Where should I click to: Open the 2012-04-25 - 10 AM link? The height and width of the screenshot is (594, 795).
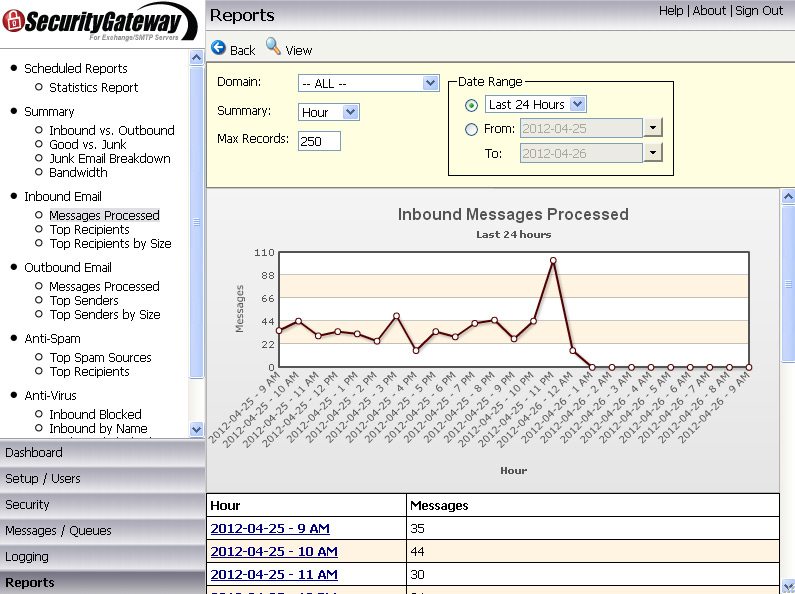pyautogui.click(x=274, y=551)
